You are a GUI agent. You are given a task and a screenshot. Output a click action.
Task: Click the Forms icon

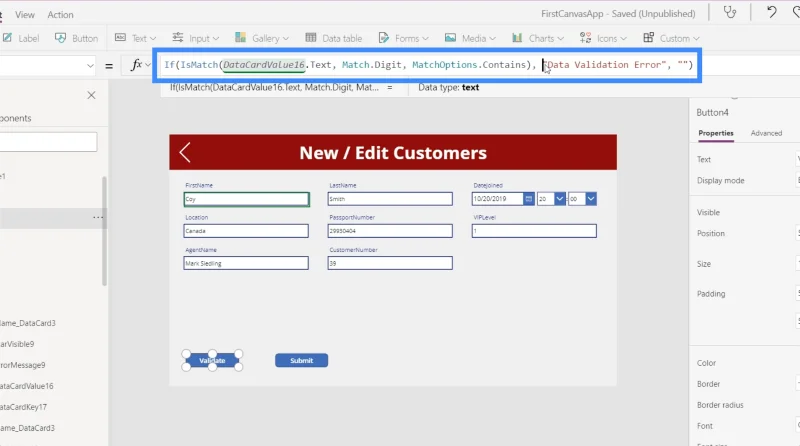pyautogui.click(x=384, y=38)
